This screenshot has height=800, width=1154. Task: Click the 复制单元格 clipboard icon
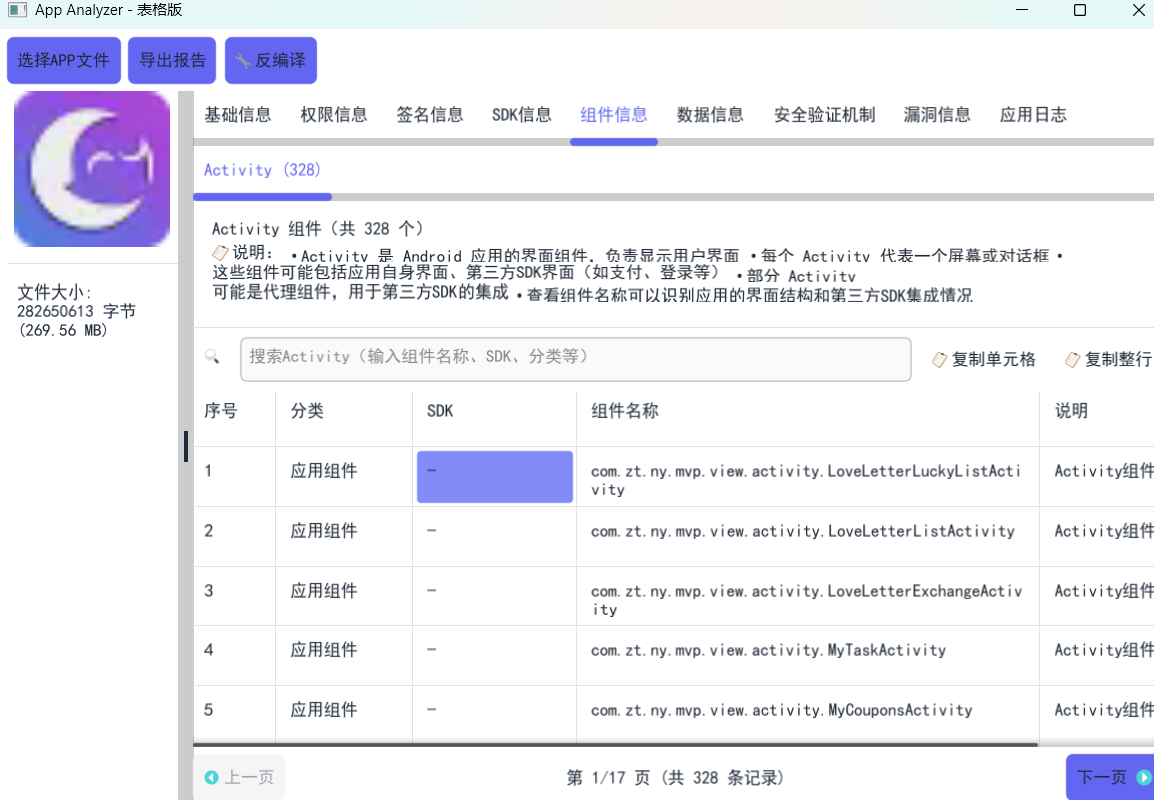point(939,360)
